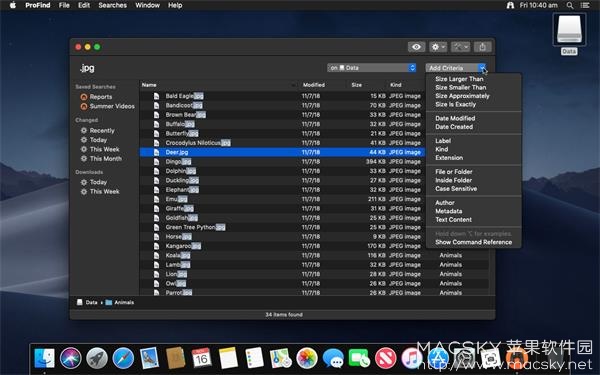Viewport: 600px width, 375px height.
Task: Open Summer Videos saved search
Action: coord(108,106)
